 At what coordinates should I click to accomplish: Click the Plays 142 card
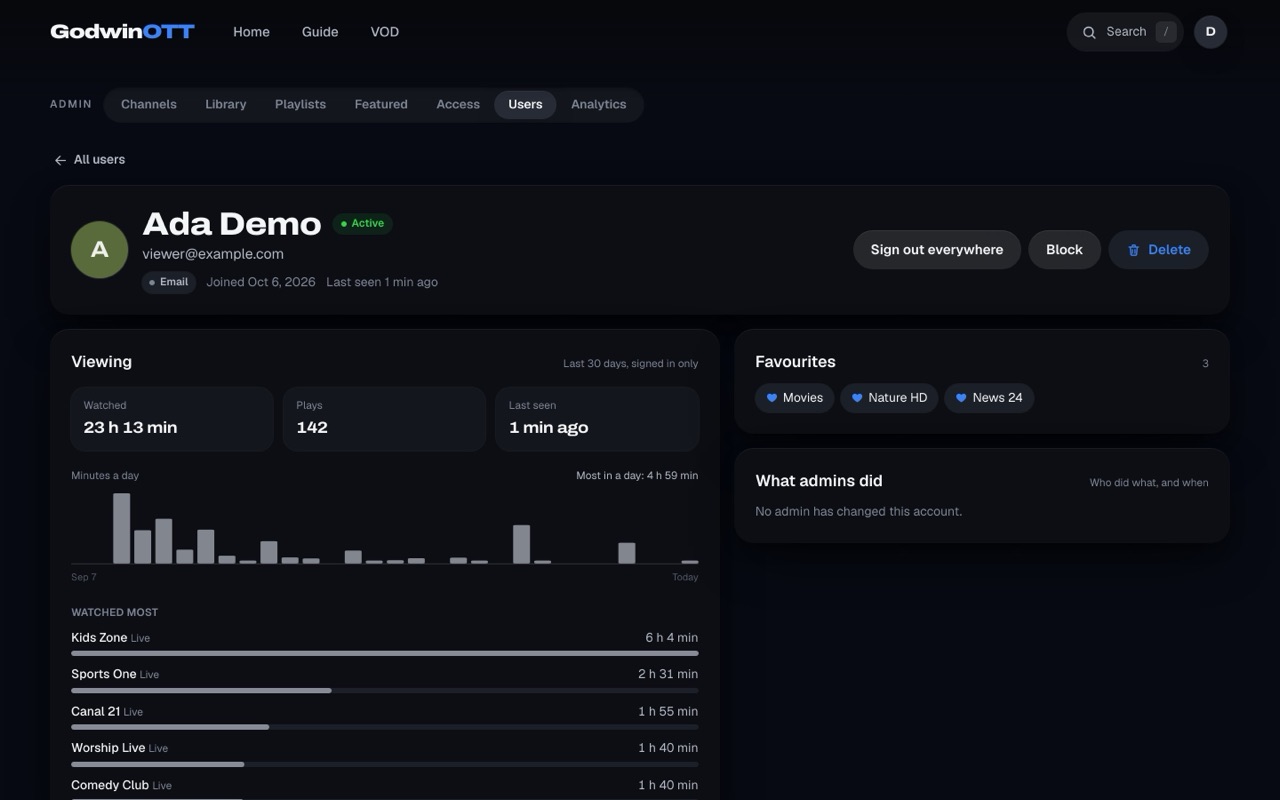pos(385,419)
